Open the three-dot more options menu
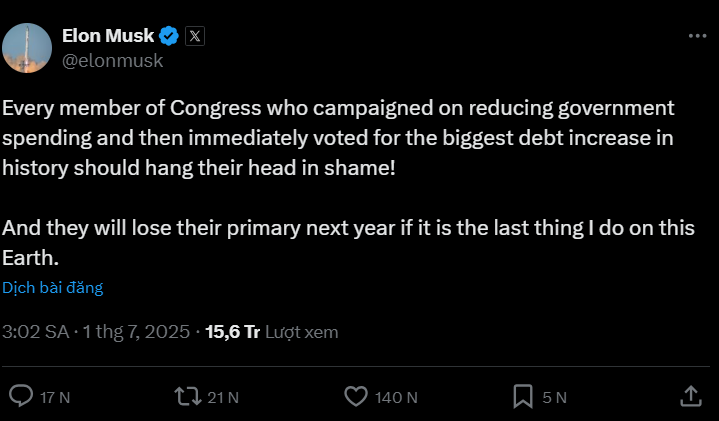The height and width of the screenshot is (421, 719). 697,36
